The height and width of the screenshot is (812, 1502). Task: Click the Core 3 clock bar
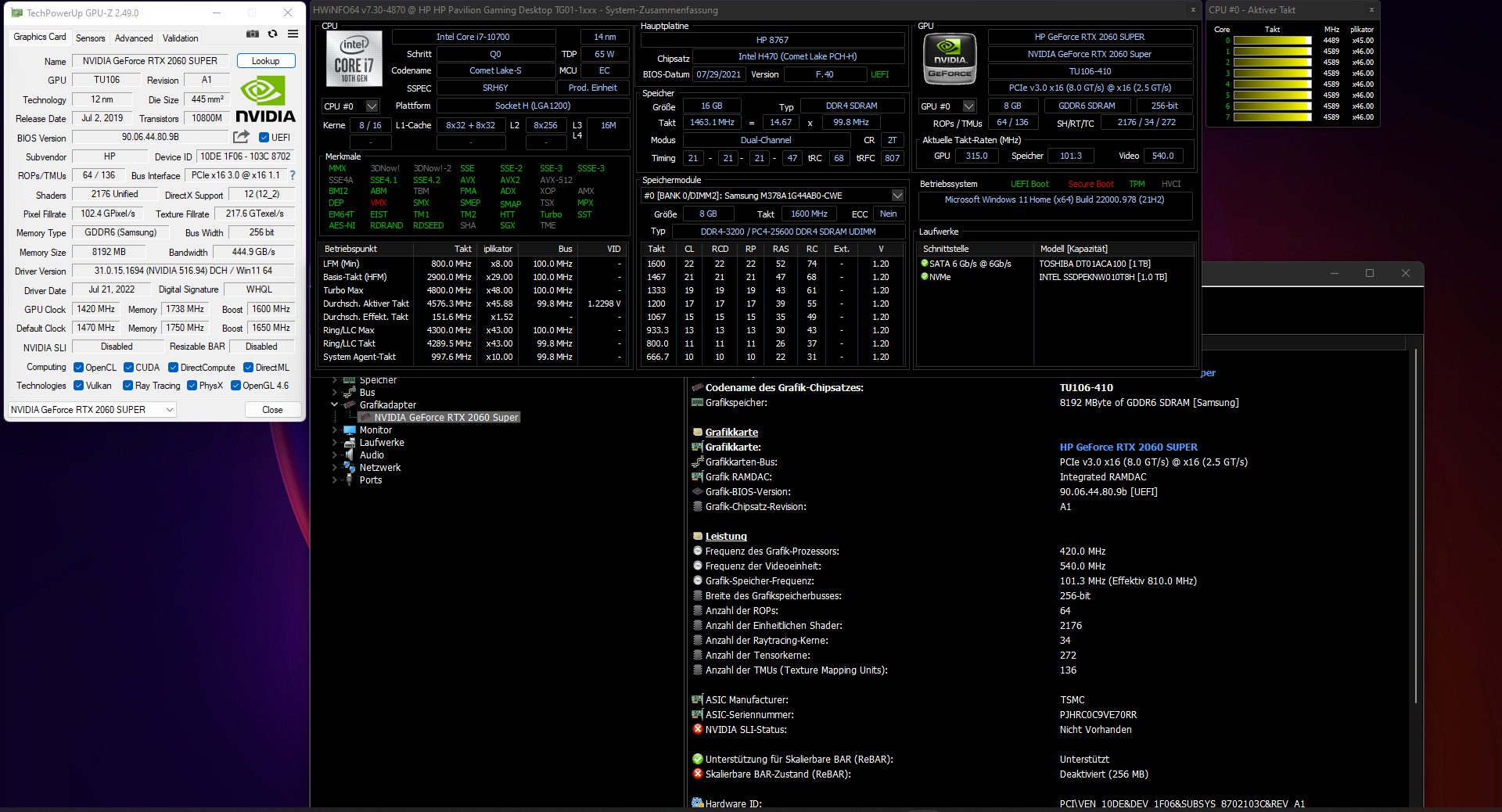[x=1273, y=74]
